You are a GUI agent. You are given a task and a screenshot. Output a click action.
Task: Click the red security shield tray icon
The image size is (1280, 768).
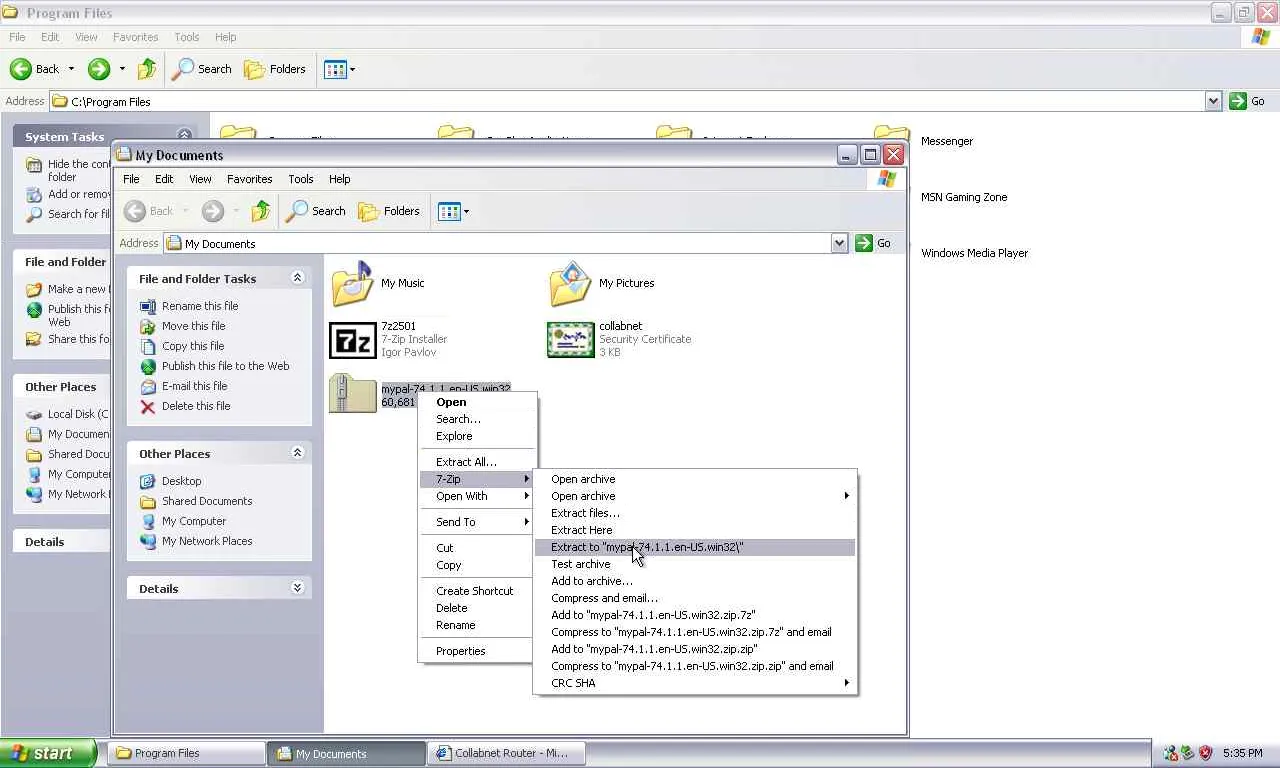1205,753
